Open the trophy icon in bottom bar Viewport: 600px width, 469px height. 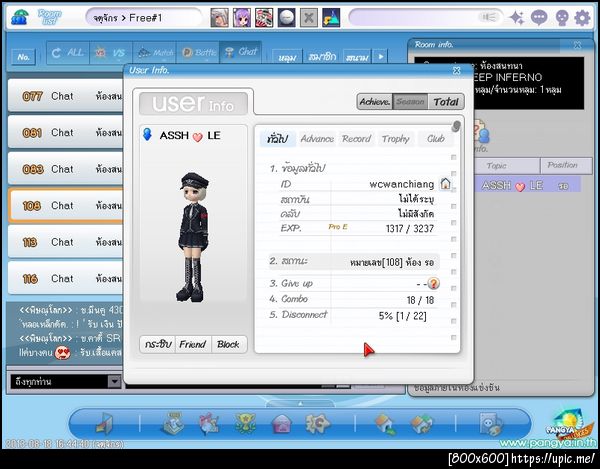[245, 423]
